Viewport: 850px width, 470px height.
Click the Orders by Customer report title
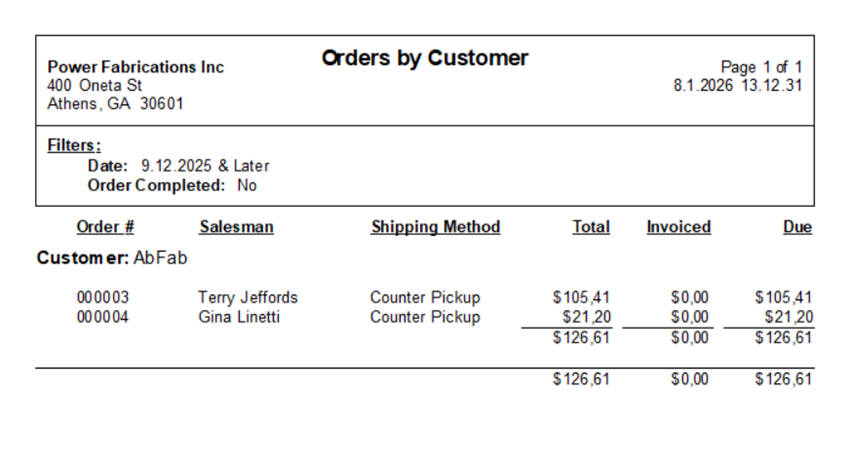pyautogui.click(x=424, y=59)
